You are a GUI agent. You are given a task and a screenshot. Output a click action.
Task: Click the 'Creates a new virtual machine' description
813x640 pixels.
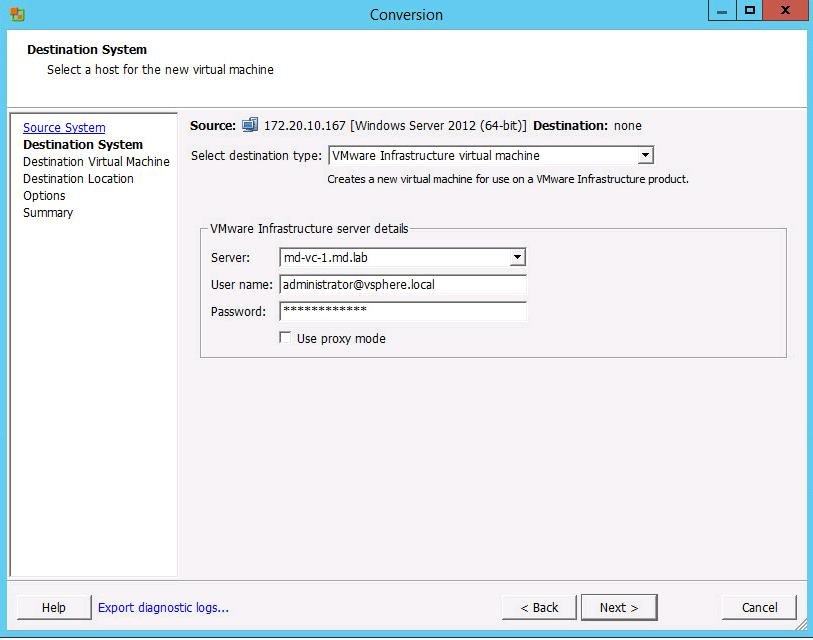(508, 179)
